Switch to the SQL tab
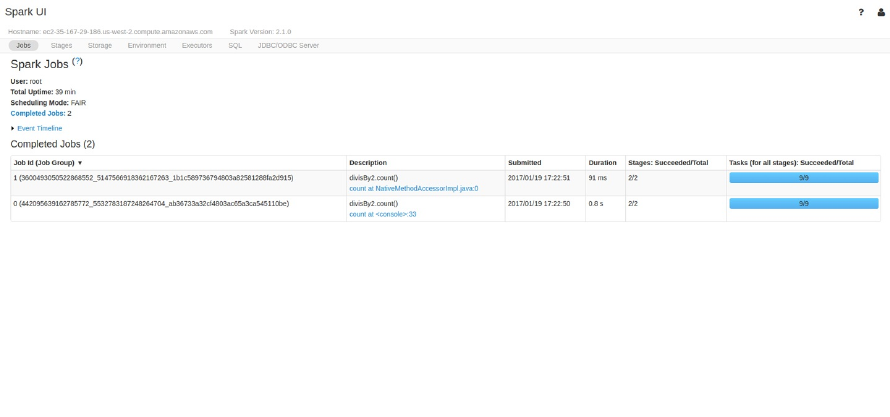890x417 pixels. click(235, 45)
